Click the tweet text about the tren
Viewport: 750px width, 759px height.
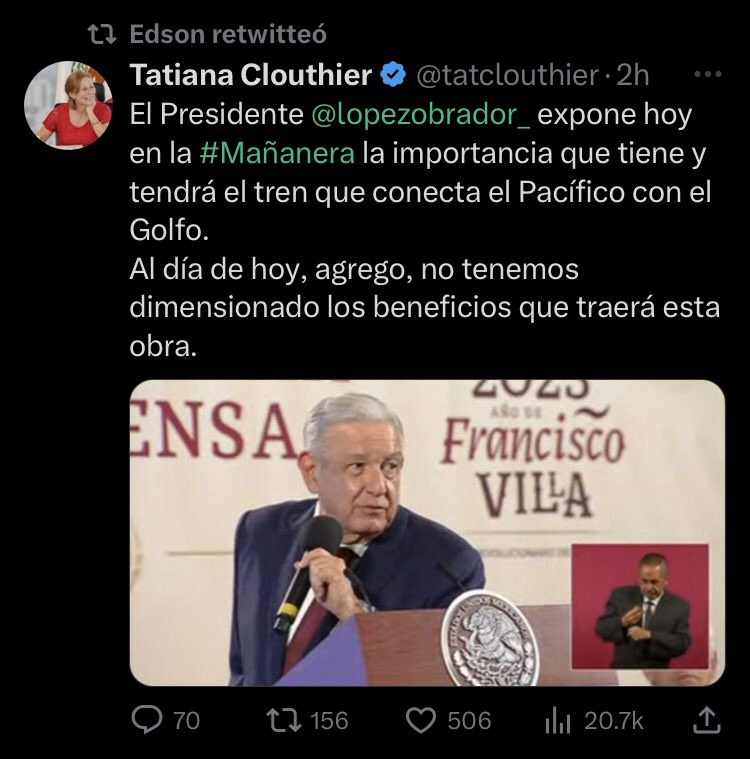425,230
